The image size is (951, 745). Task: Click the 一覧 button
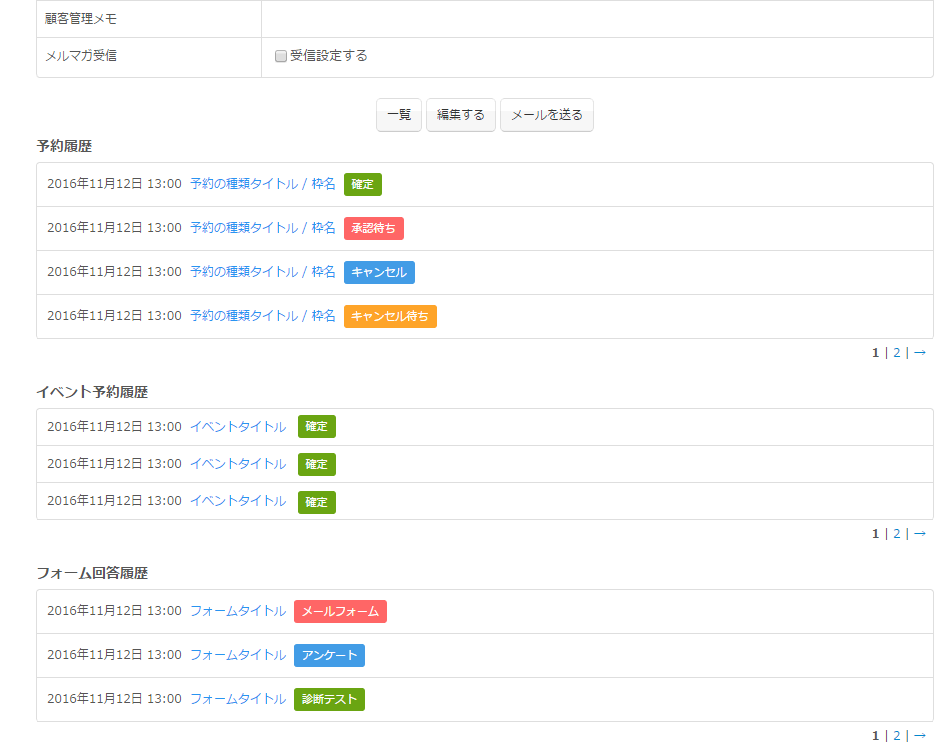coord(399,115)
